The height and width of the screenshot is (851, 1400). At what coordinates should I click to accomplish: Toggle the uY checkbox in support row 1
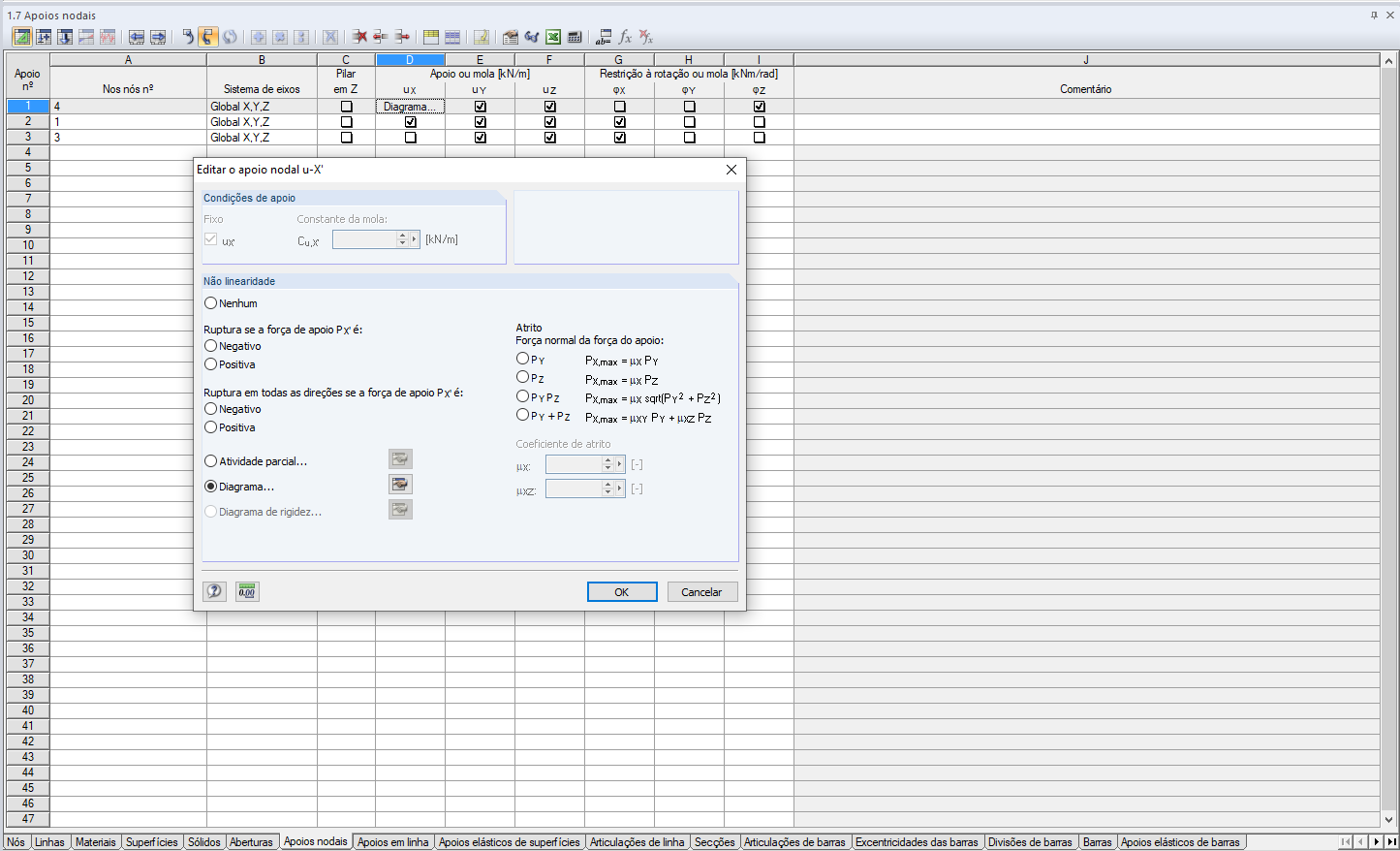(x=481, y=107)
